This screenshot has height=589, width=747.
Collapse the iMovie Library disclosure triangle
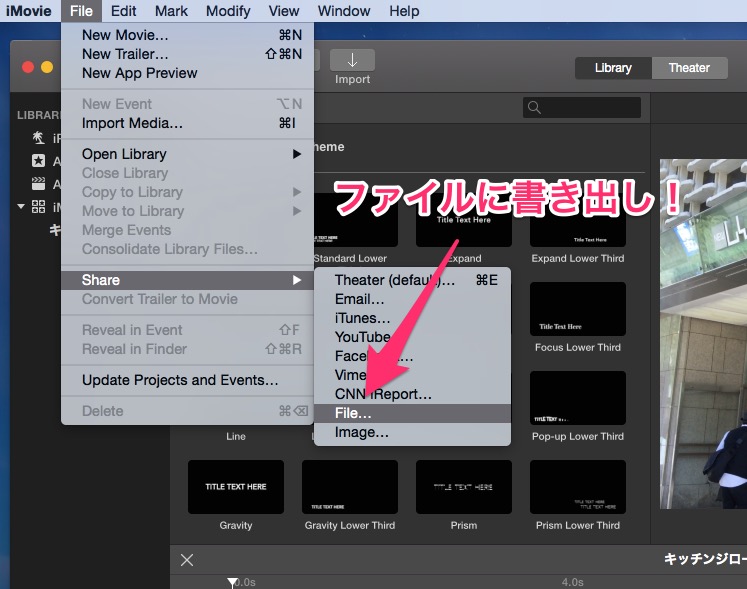pyautogui.click(x=21, y=206)
